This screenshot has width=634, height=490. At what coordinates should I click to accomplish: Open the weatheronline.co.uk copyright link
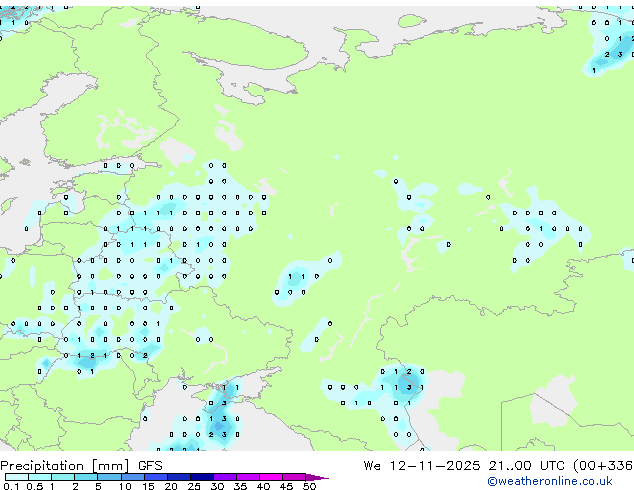tap(550, 481)
